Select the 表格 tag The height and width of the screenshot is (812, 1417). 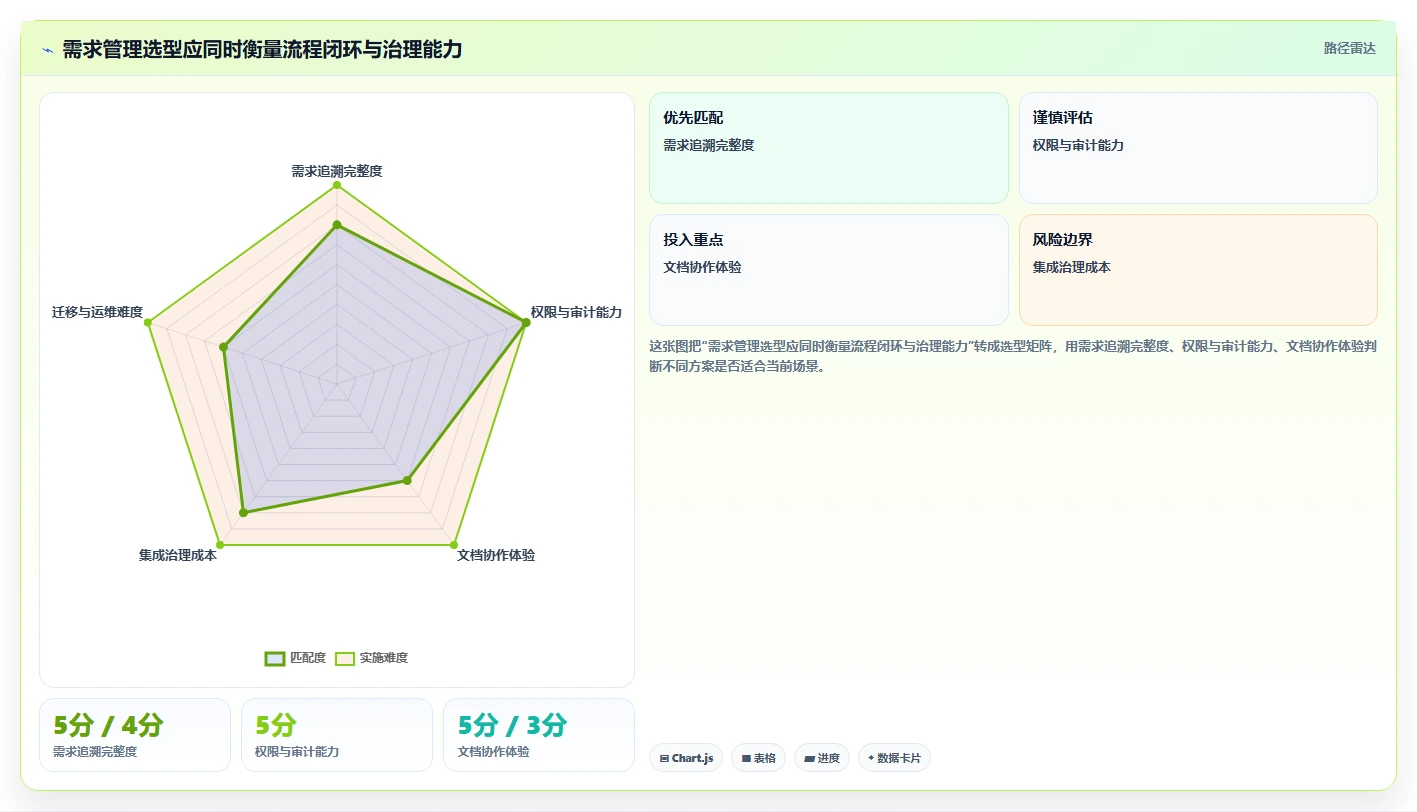click(759, 758)
